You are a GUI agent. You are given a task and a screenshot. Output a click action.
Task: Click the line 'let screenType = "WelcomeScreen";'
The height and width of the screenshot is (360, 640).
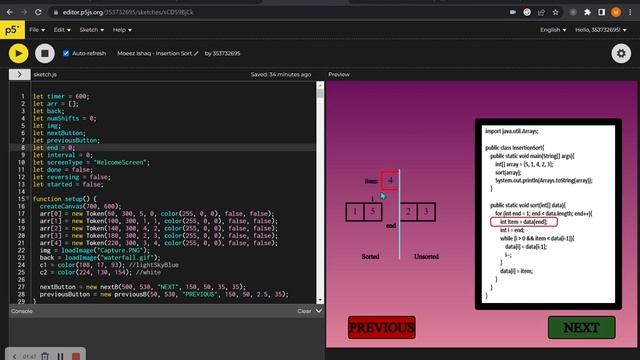(x=91, y=162)
